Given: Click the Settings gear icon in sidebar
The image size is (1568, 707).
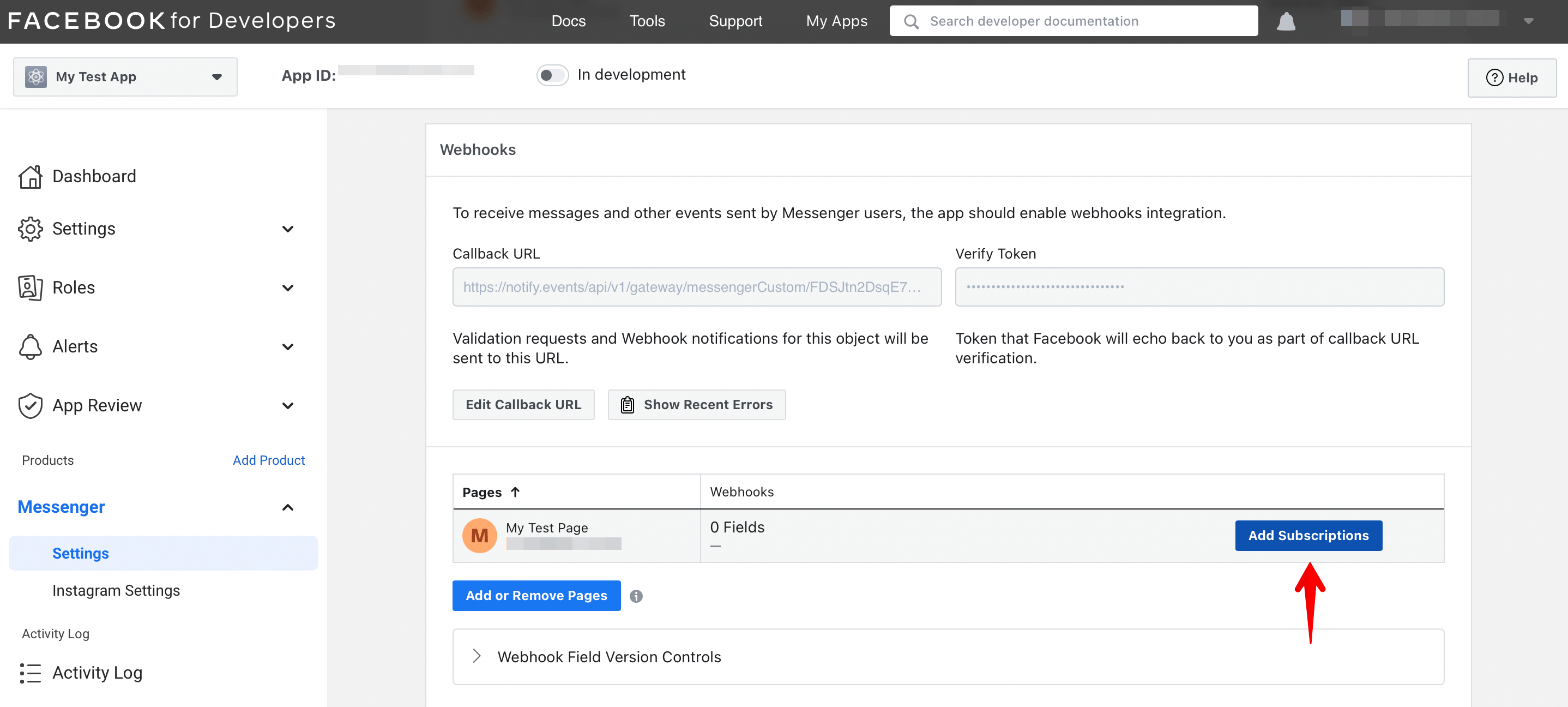Looking at the screenshot, I should (x=30, y=229).
